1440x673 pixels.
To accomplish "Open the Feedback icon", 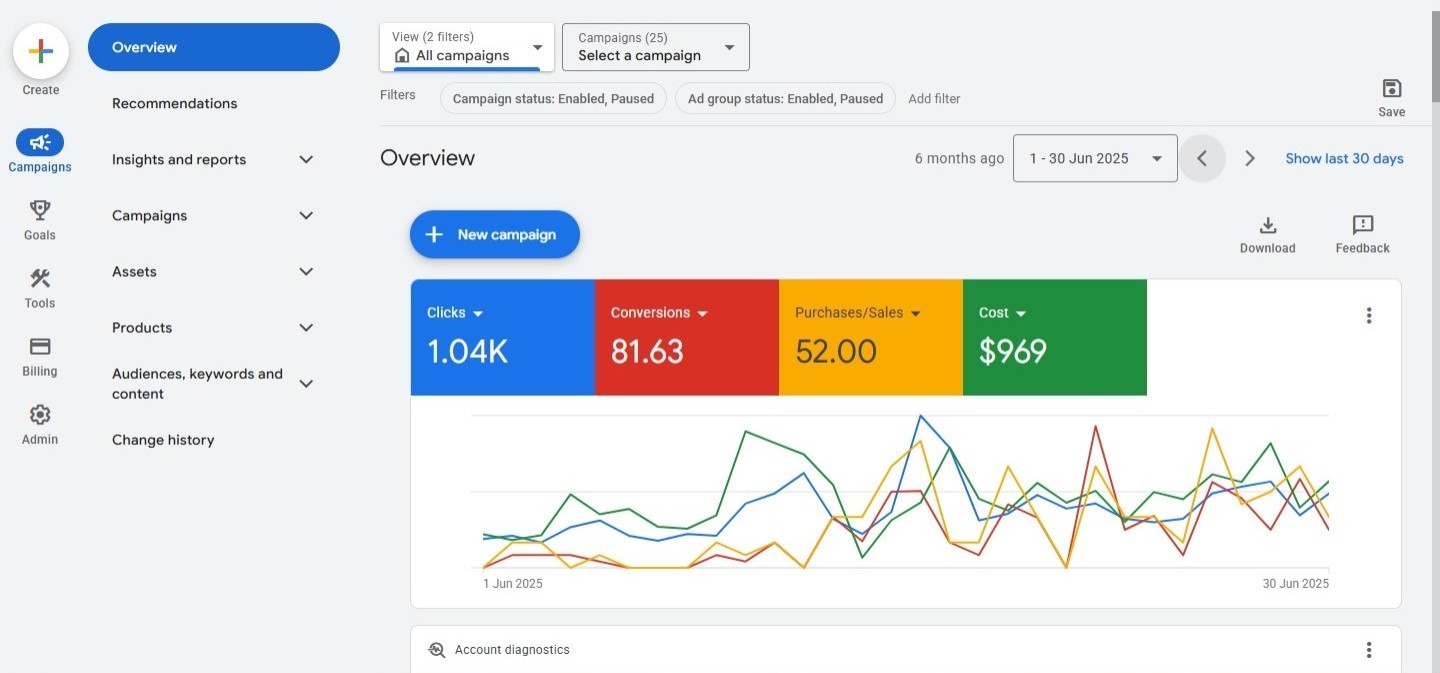I will [1362, 226].
